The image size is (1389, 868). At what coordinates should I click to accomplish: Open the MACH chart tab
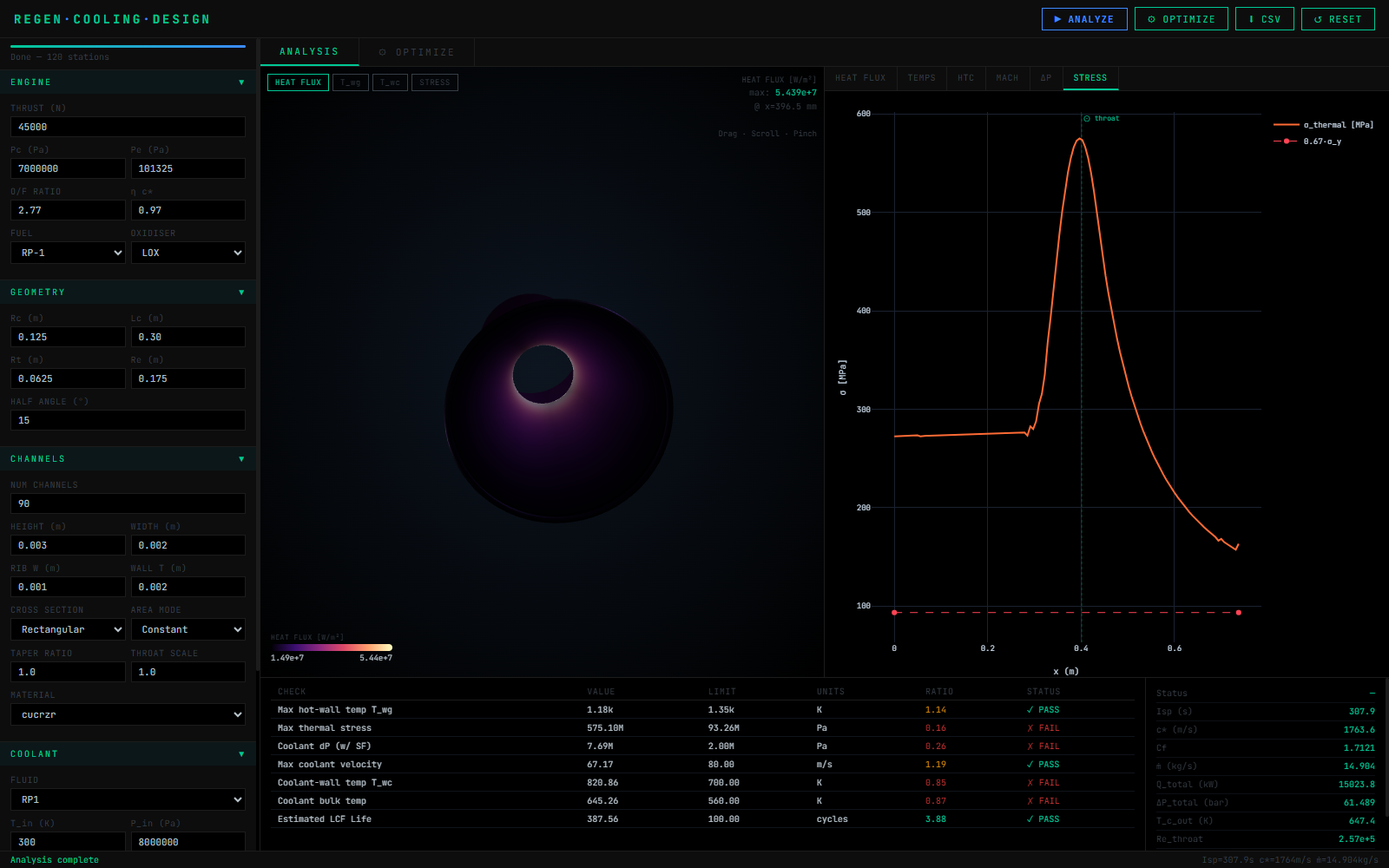click(1007, 78)
